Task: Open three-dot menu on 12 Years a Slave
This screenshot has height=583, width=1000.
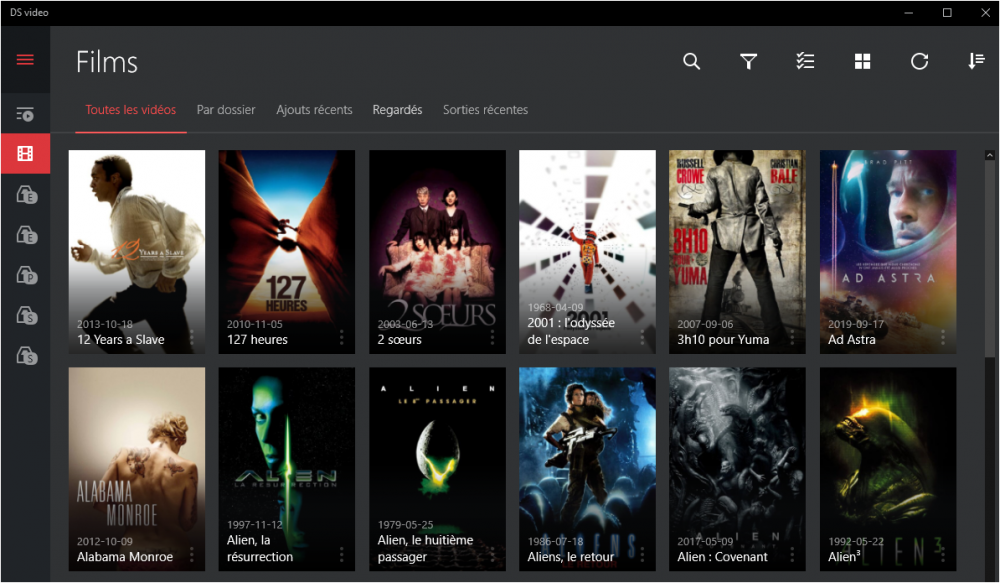Action: 192,338
